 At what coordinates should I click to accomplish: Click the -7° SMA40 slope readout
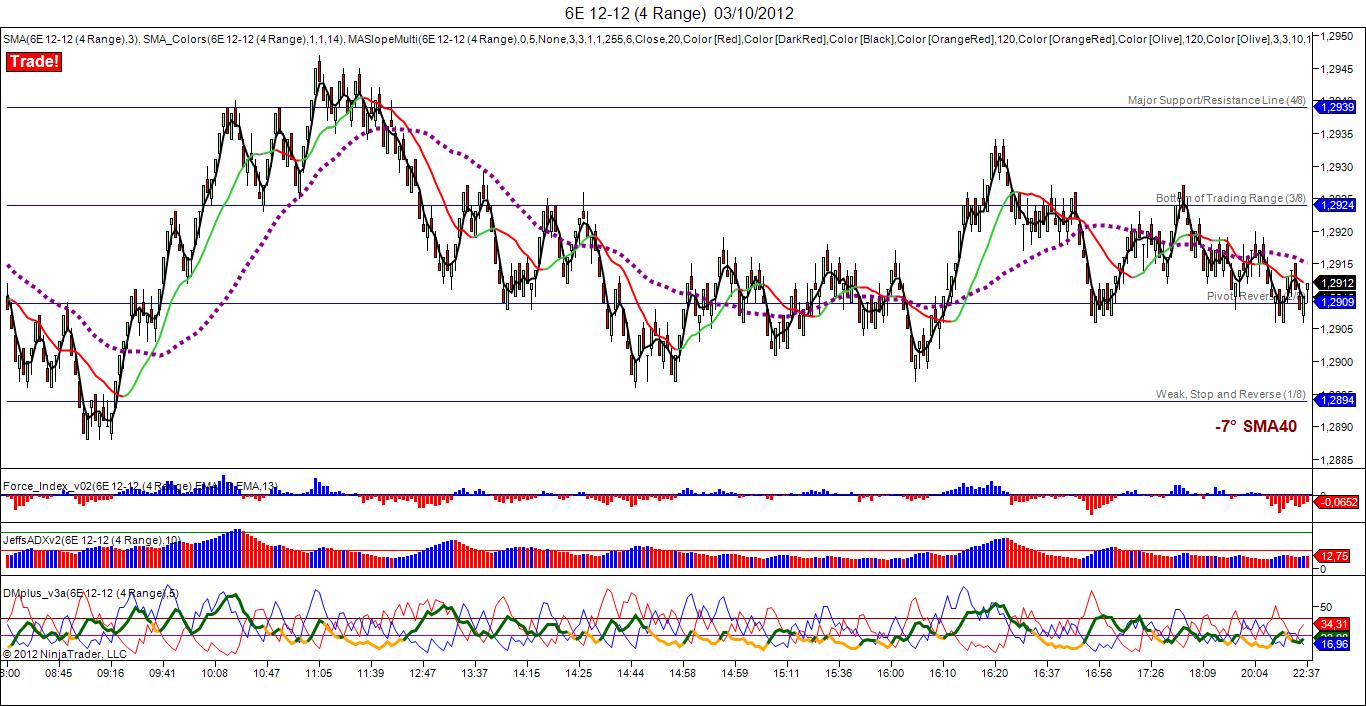click(x=1256, y=427)
